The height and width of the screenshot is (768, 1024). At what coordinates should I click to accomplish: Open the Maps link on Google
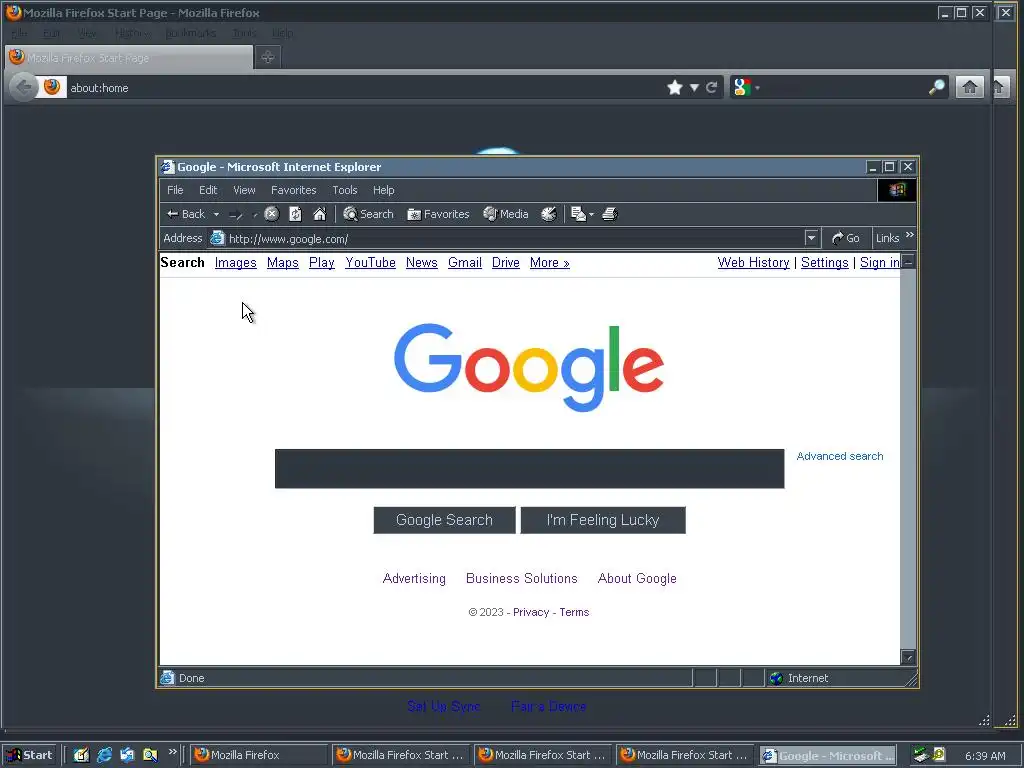click(x=283, y=263)
